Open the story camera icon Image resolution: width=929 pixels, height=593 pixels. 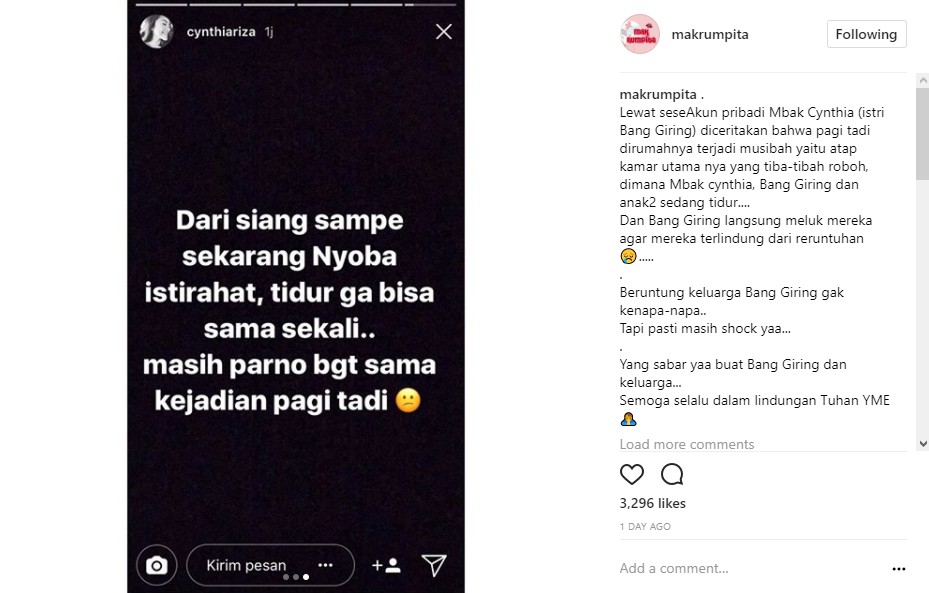pos(156,565)
